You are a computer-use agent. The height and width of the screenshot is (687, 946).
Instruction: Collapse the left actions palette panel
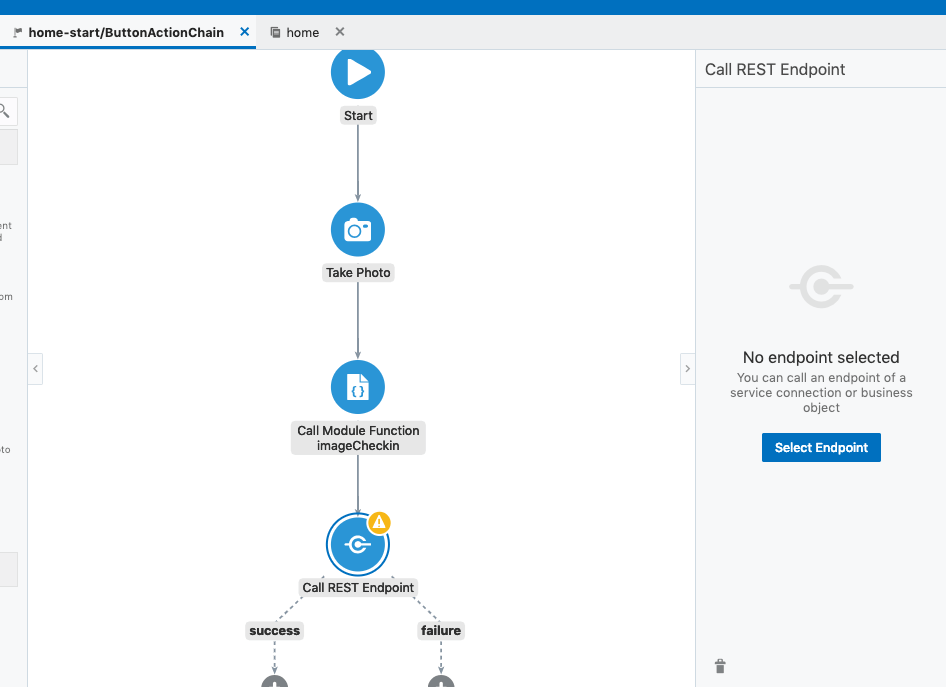[35, 368]
